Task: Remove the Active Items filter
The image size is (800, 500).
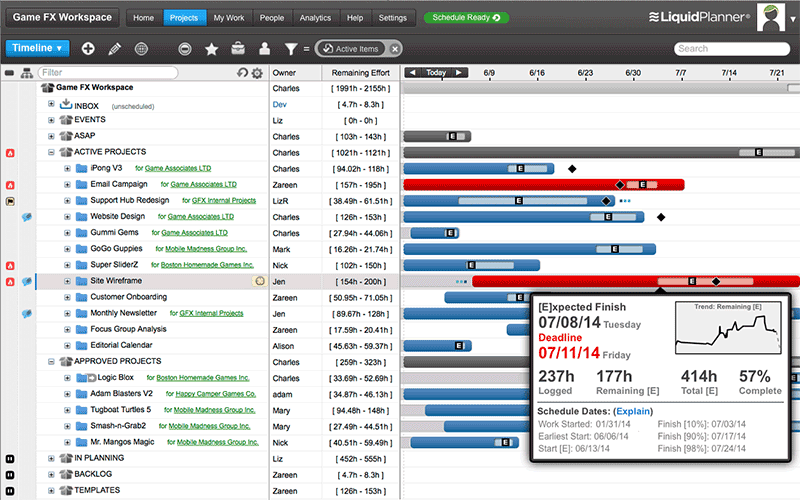Action: 394,49
